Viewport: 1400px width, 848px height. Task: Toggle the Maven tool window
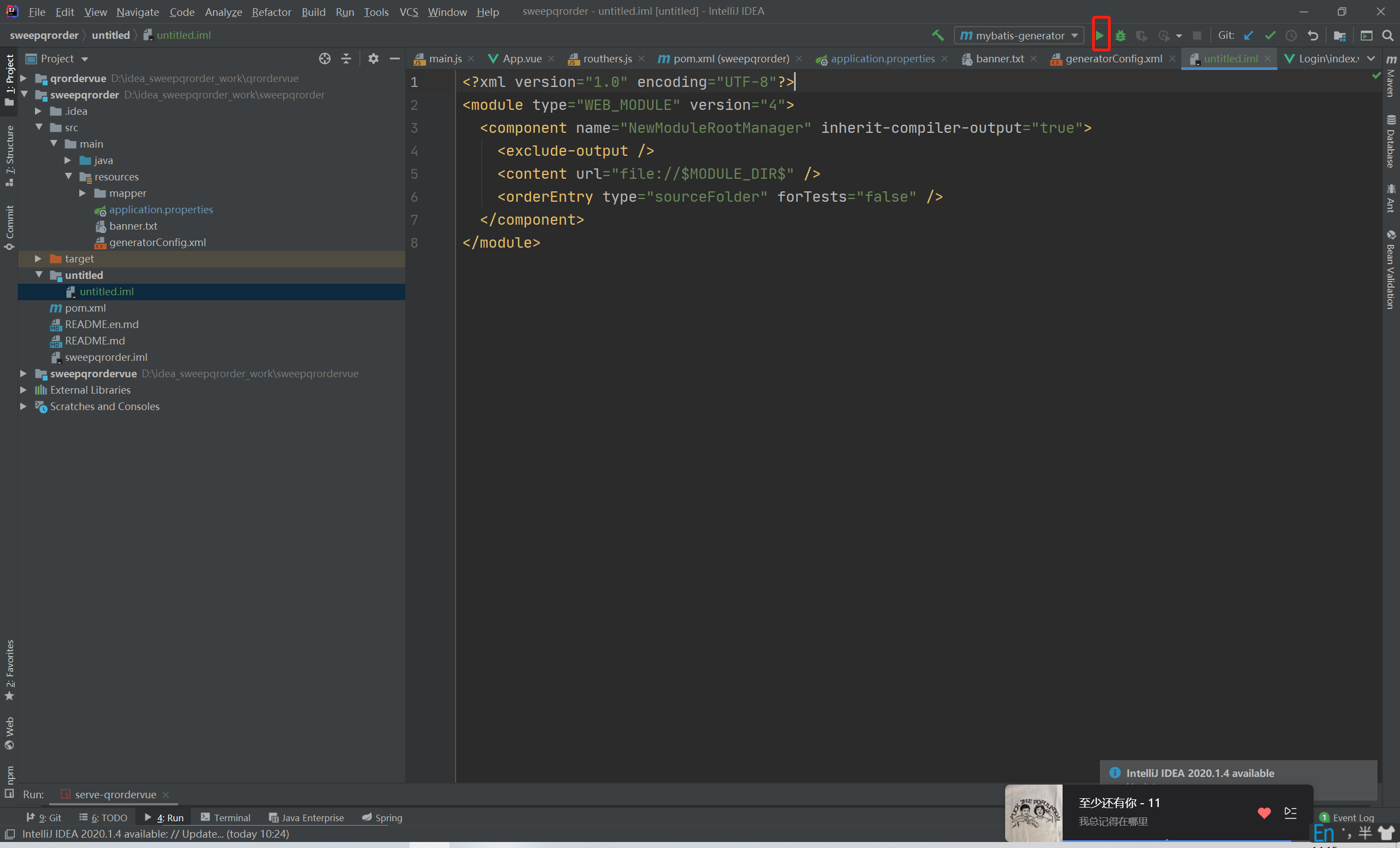click(1391, 77)
